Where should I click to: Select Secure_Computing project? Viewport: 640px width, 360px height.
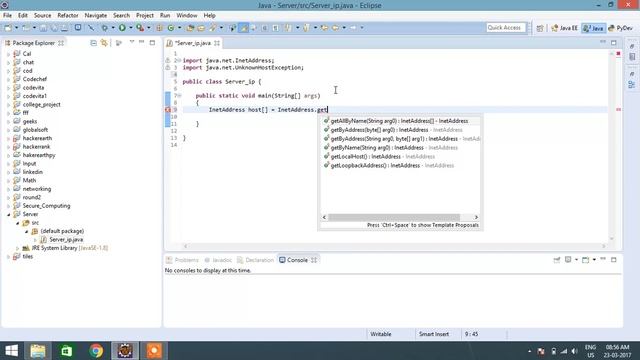point(46,206)
